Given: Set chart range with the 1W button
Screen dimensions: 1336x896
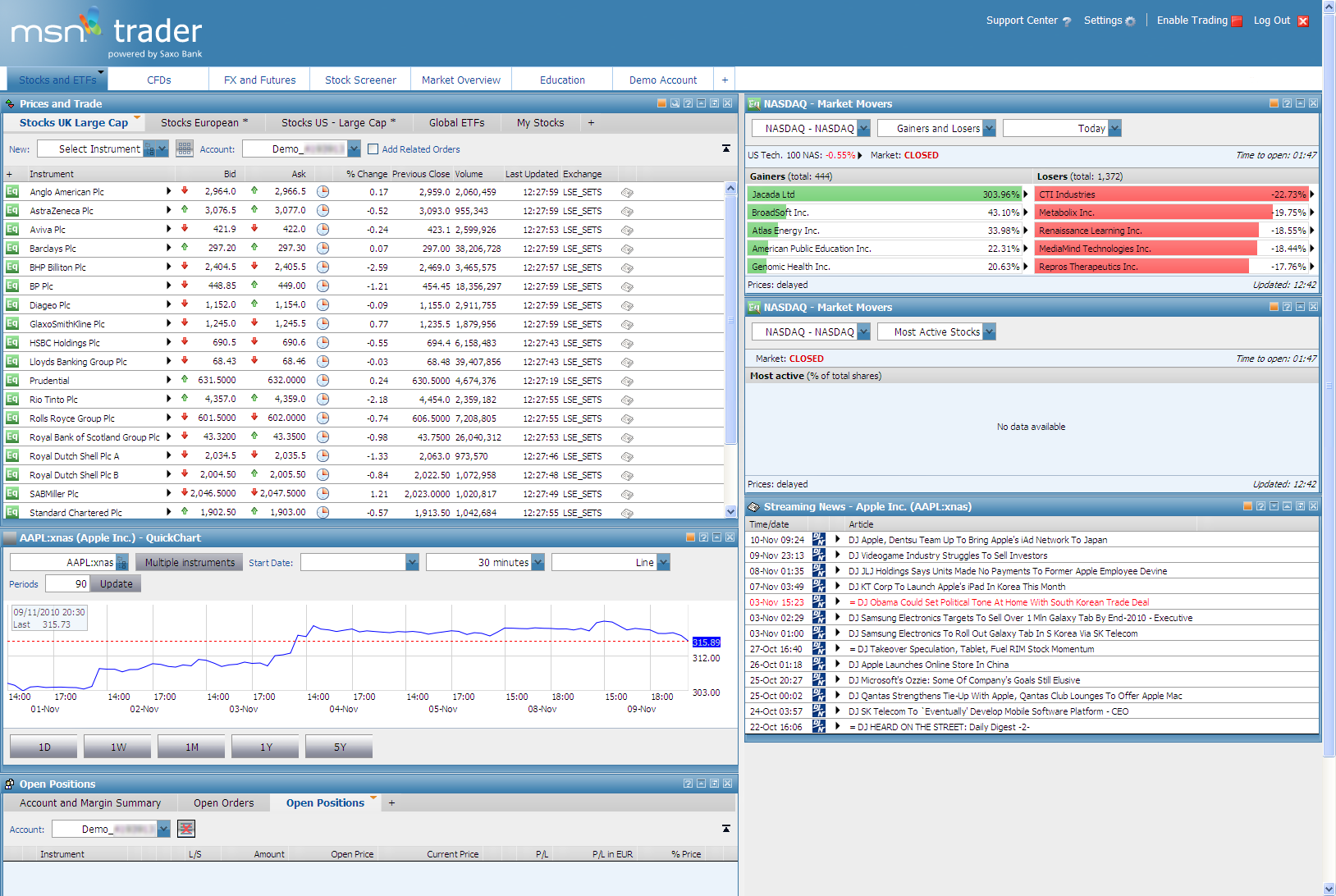Looking at the screenshot, I should 118,747.
